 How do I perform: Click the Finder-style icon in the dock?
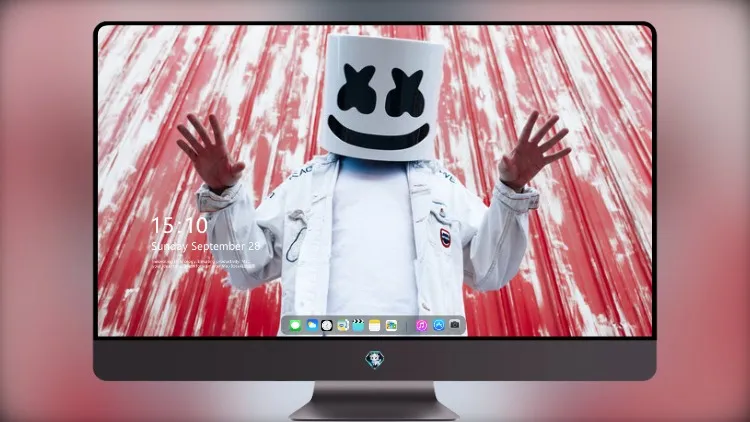[343, 325]
